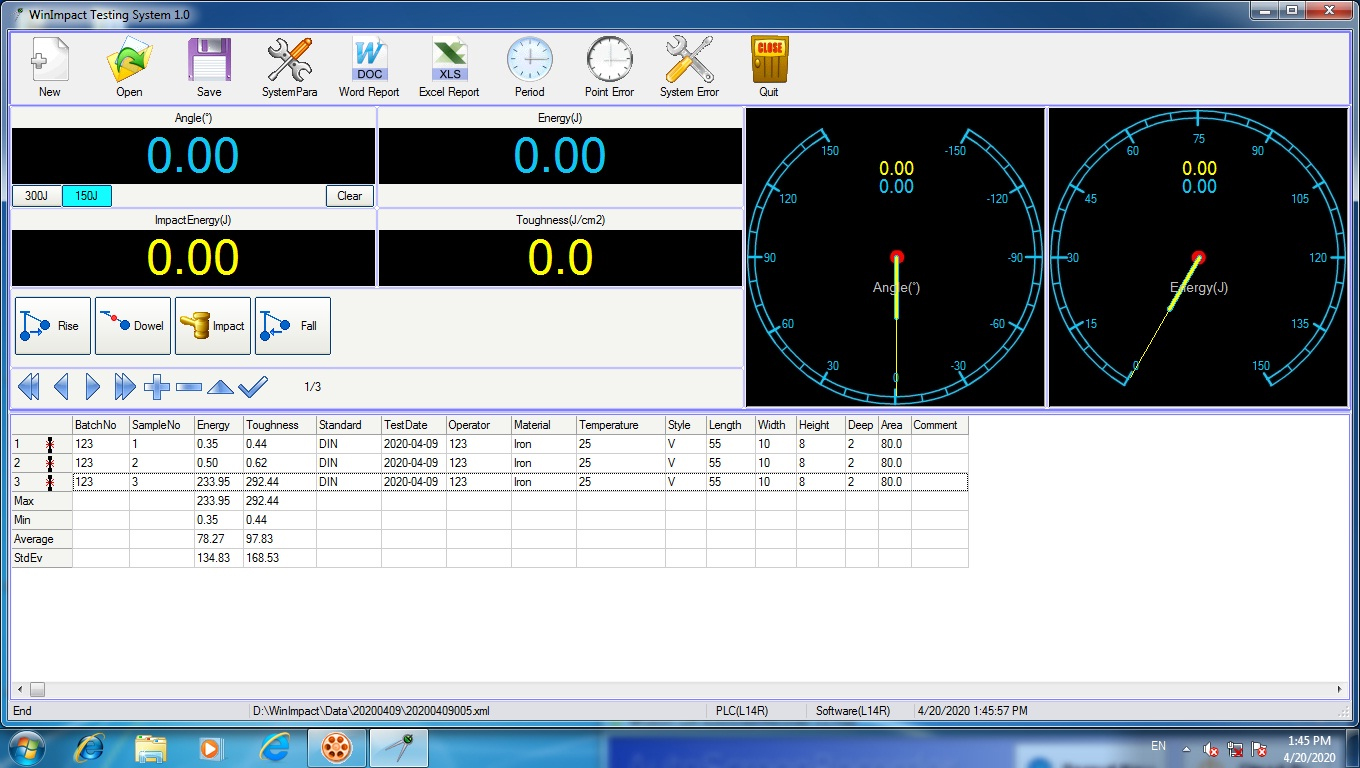Open the System Error diagnostics
This screenshot has height=768, width=1360.
(x=688, y=66)
